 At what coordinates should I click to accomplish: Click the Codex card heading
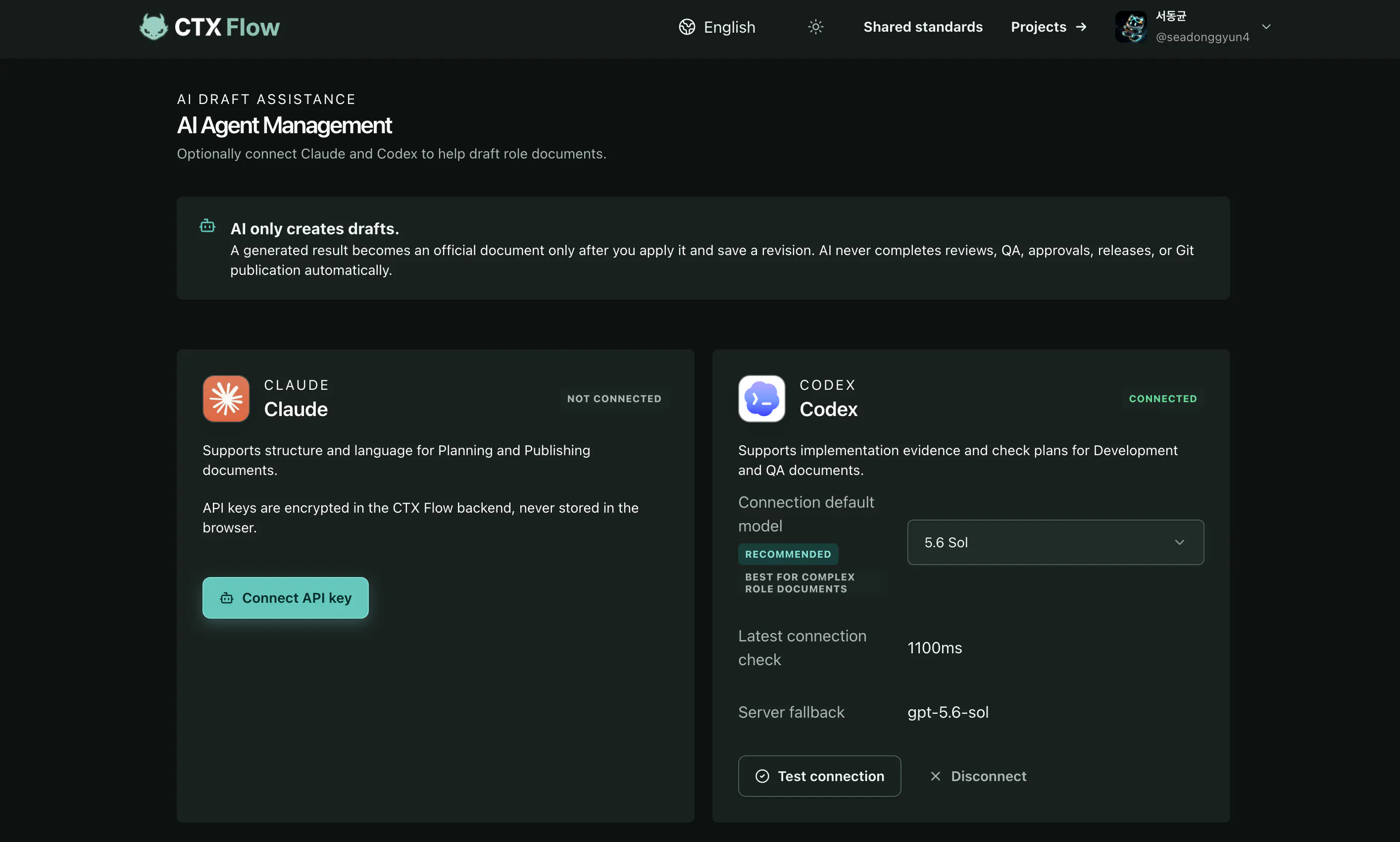click(x=828, y=409)
